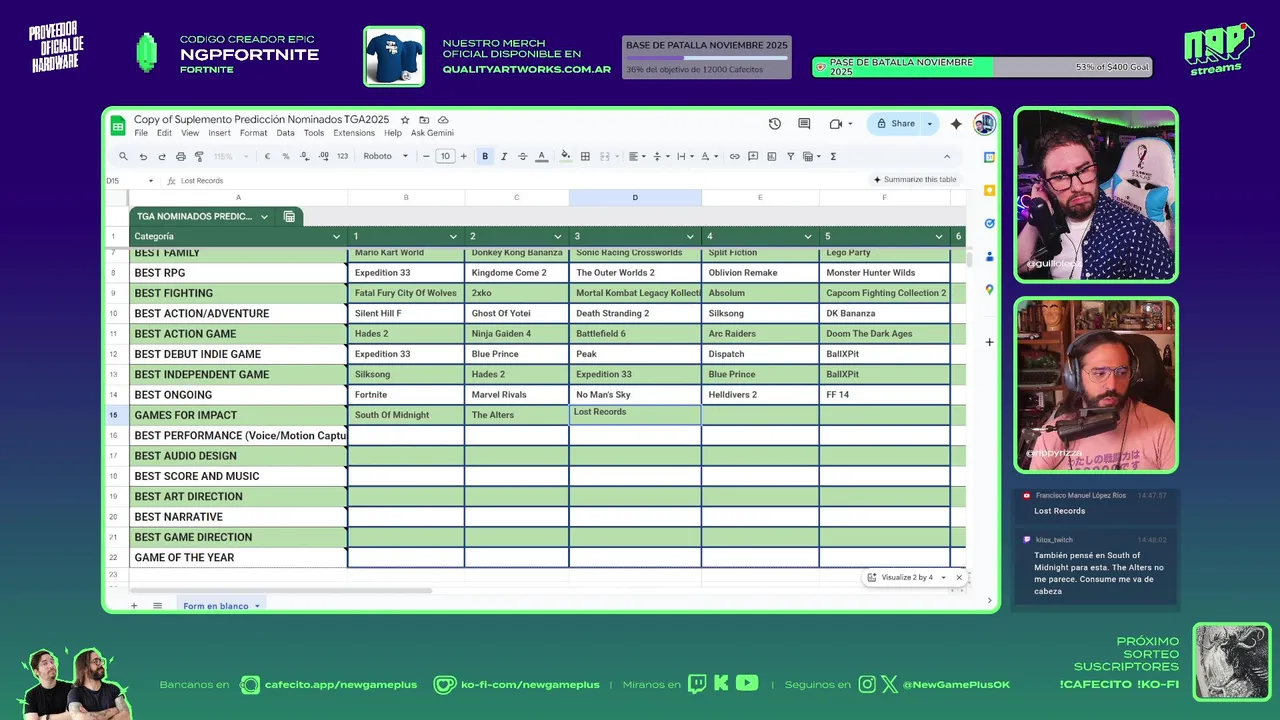Click the search menus magnifier

pyautogui.click(x=123, y=156)
